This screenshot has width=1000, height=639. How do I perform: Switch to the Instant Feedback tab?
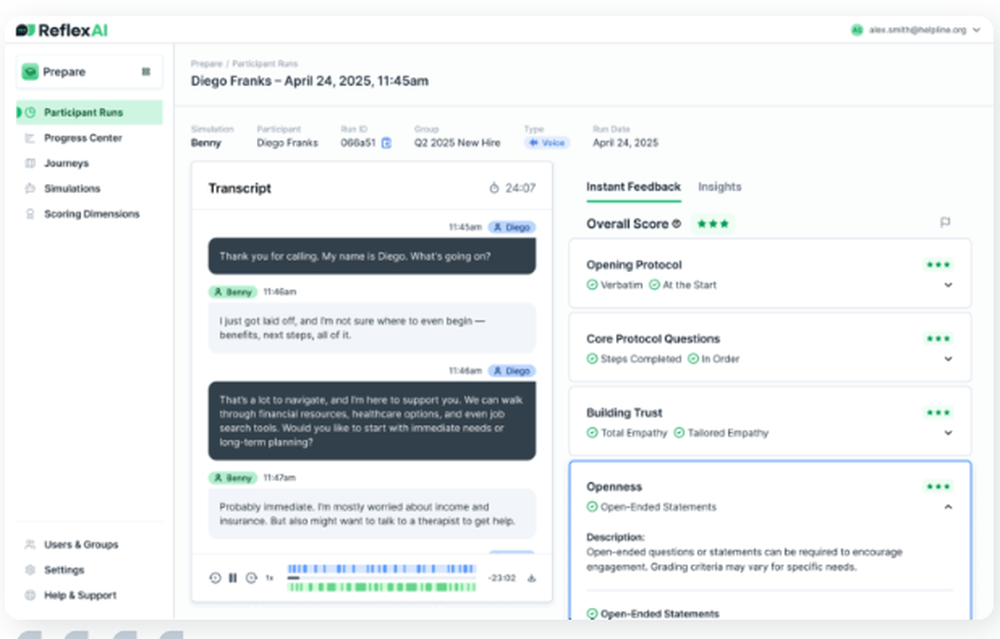click(x=633, y=187)
